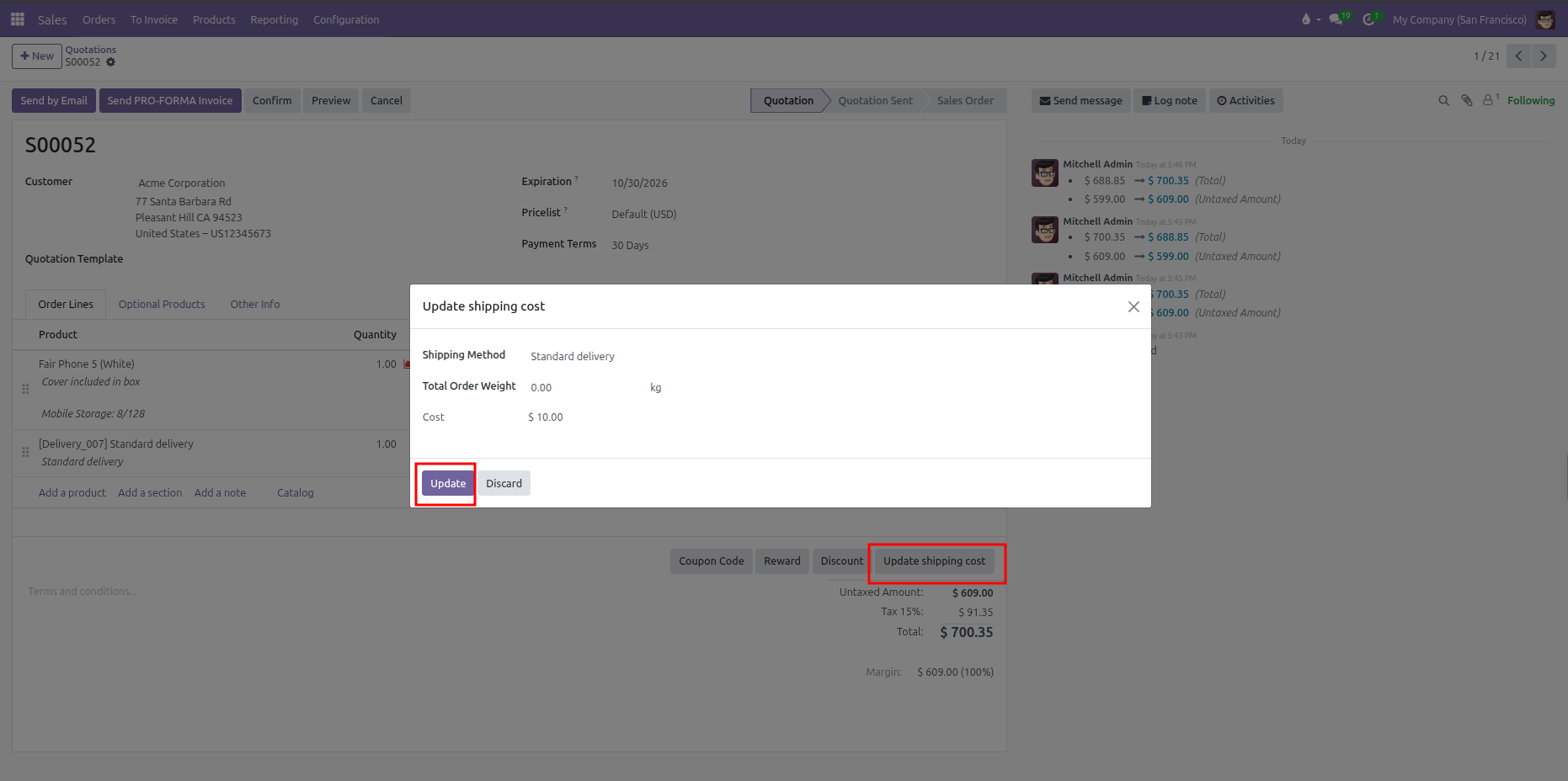The width and height of the screenshot is (1568, 781).
Task: Open the conversations chat icon
Action: [x=1336, y=19]
